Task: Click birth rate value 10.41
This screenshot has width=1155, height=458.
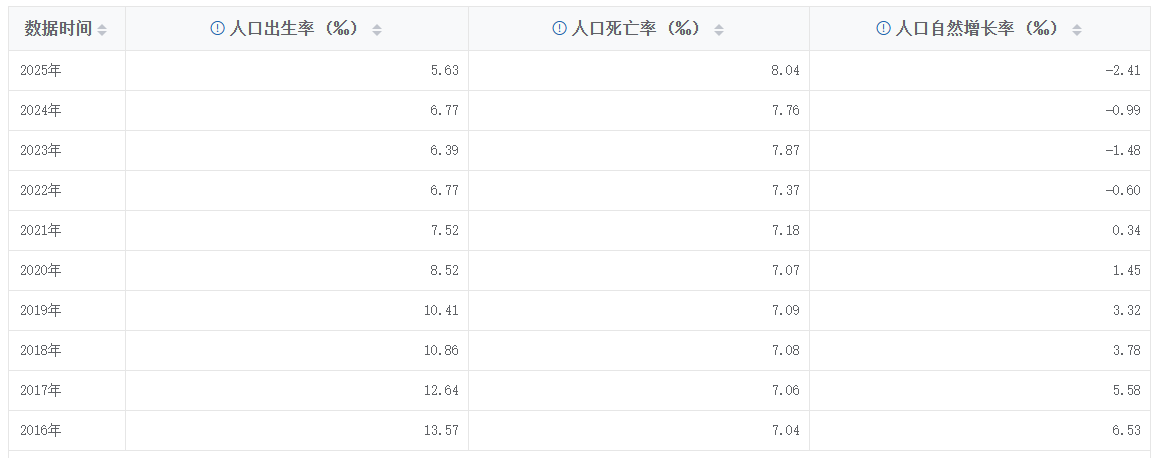Action: tap(441, 310)
